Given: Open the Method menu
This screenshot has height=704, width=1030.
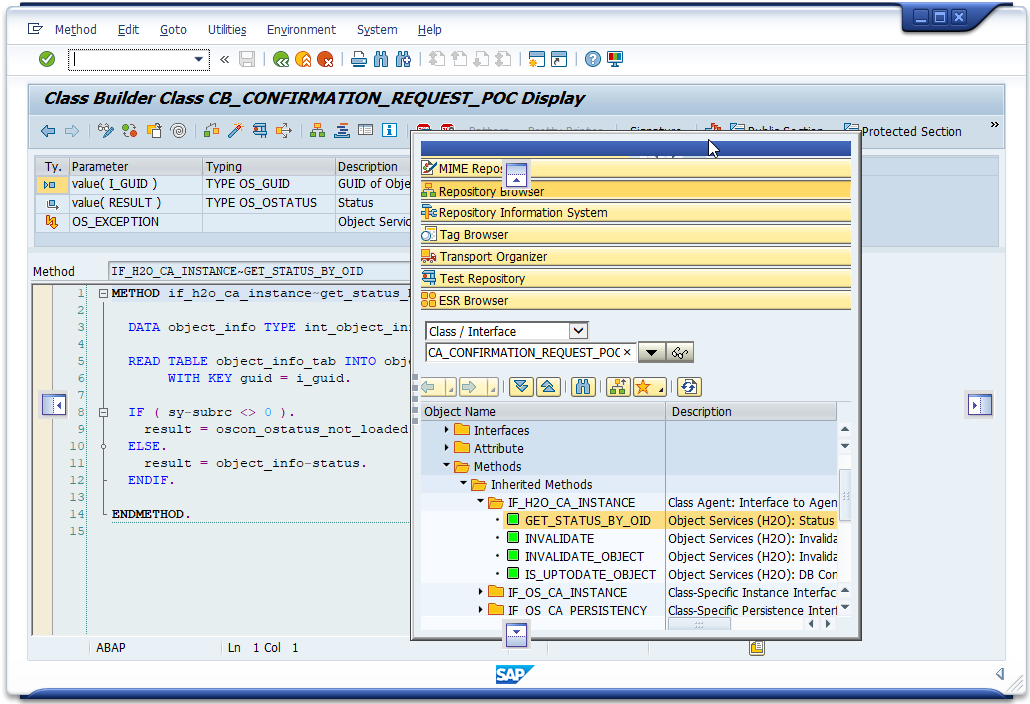Looking at the screenshot, I should [76, 30].
